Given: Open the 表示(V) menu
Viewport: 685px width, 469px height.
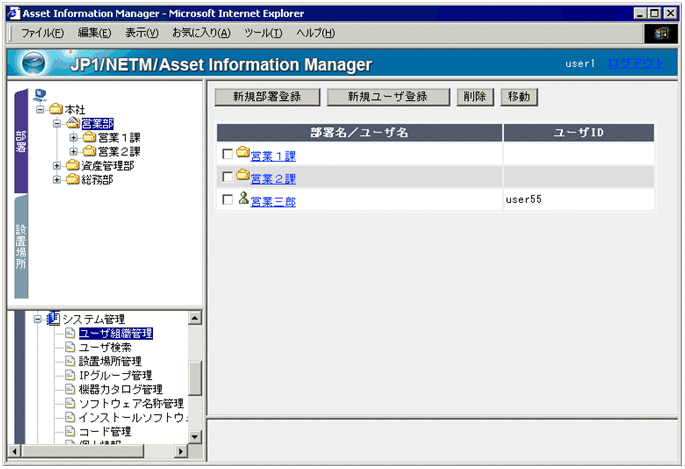Looking at the screenshot, I should 142,33.
